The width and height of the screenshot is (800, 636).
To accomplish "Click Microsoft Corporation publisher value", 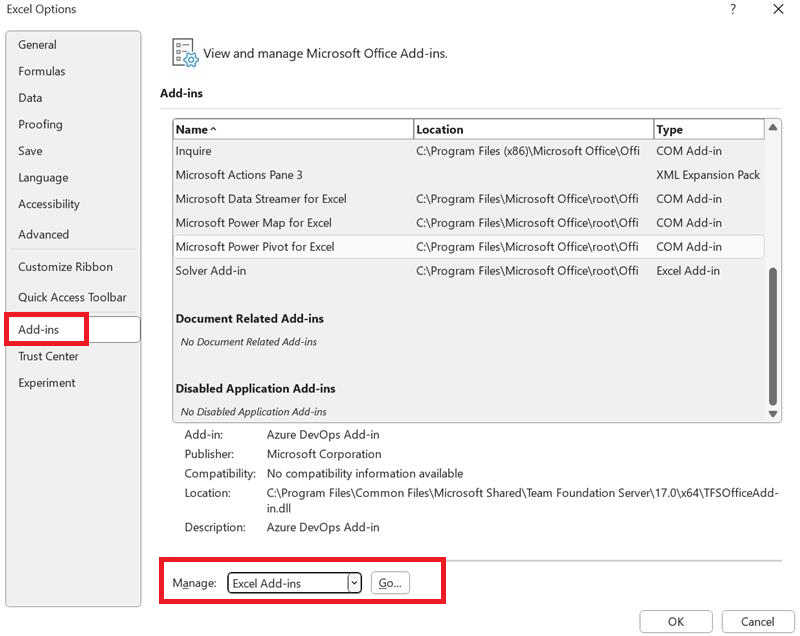I will click(324, 454).
